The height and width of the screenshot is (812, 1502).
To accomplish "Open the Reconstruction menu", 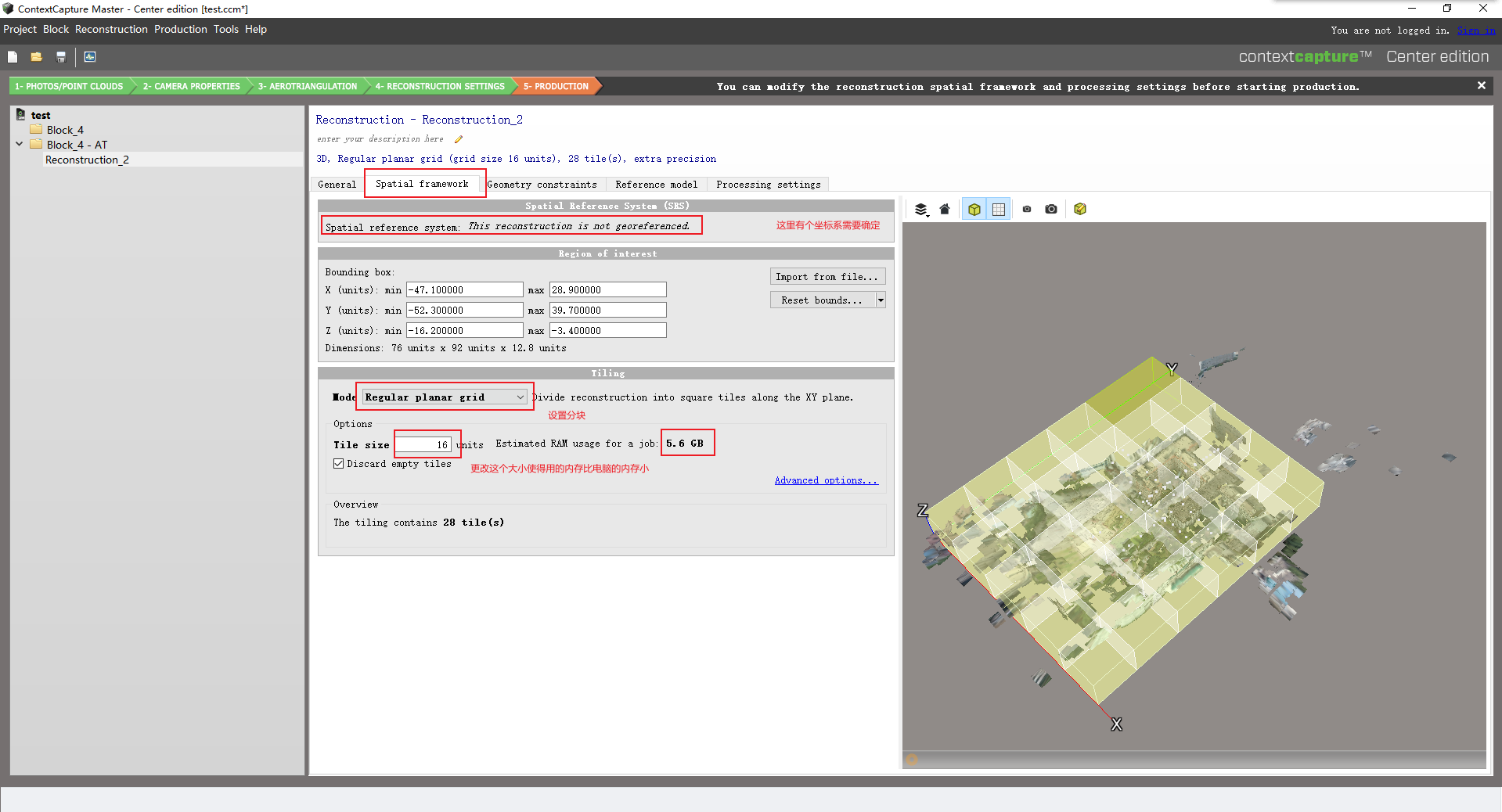I will pyautogui.click(x=111, y=30).
